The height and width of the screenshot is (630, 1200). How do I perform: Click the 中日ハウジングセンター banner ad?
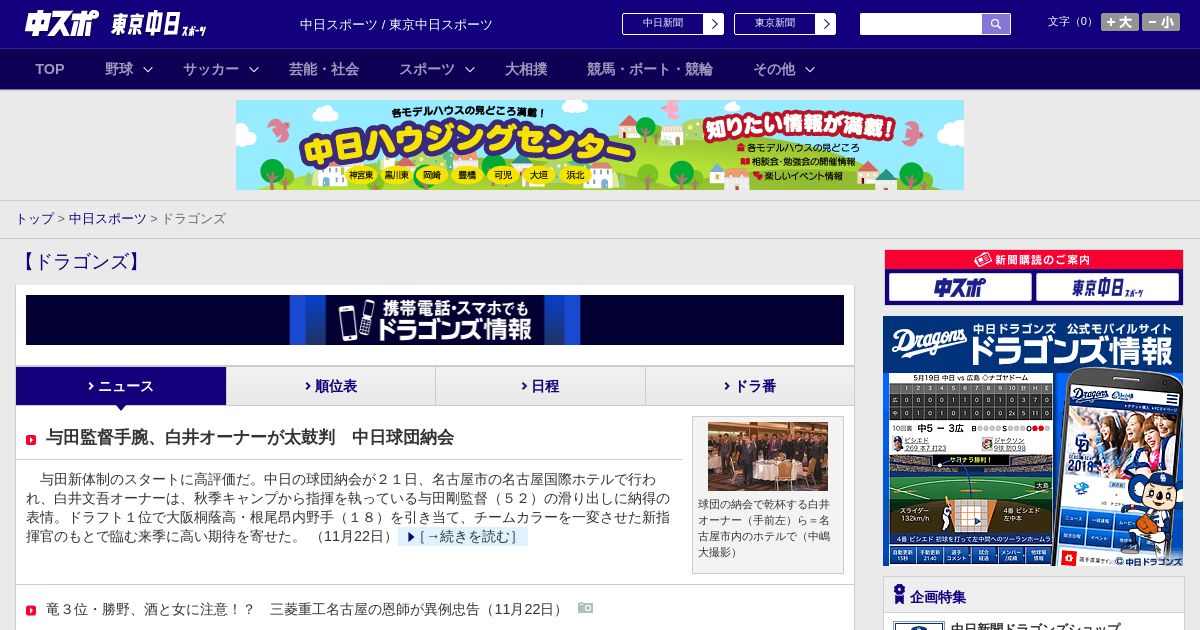[600, 145]
